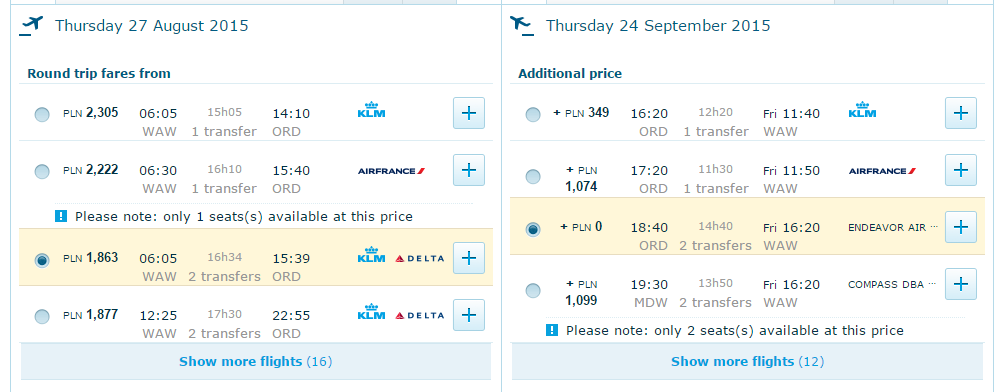Select the PLN 2,305 outbound fare
1004x392 pixels.
[42, 115]
